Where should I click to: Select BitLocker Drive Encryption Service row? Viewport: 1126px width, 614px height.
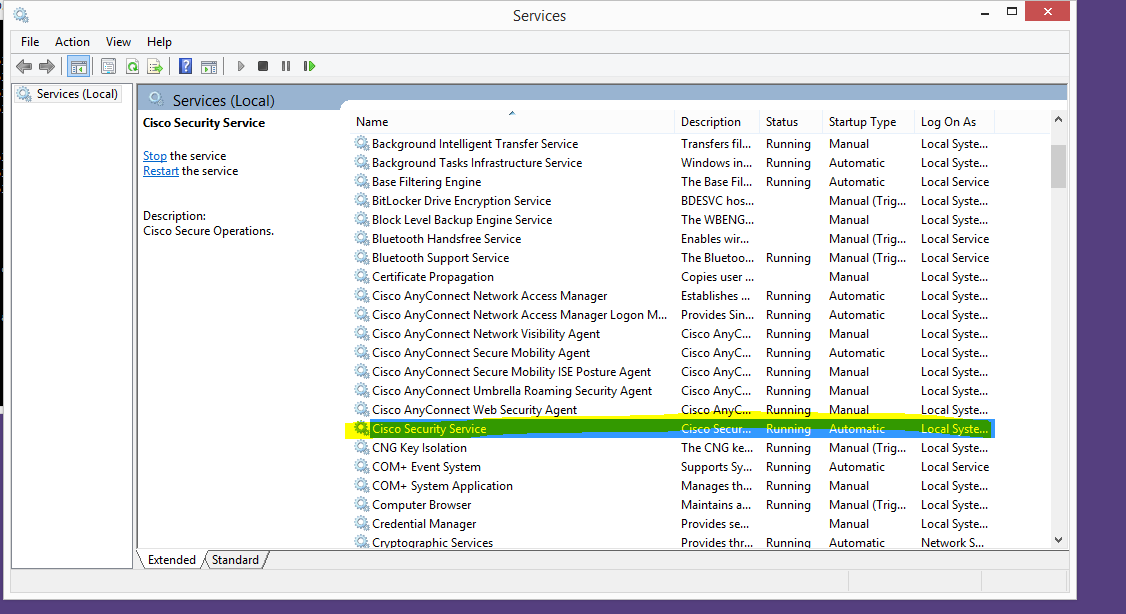[673, 201]
